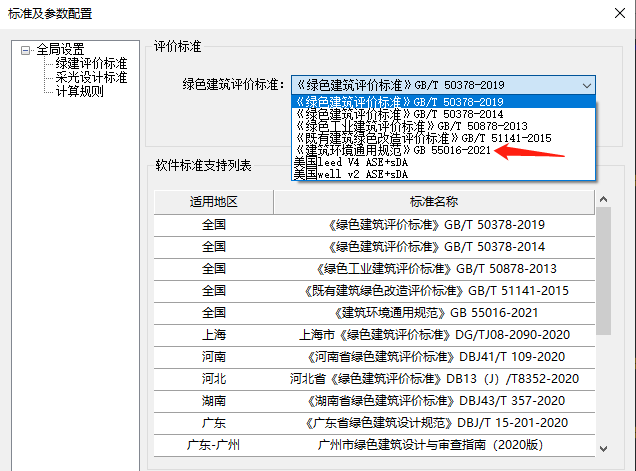Choose 美国leed V4 ASE+sDA option
Screen dimensions: 636x471
(443, 162)
